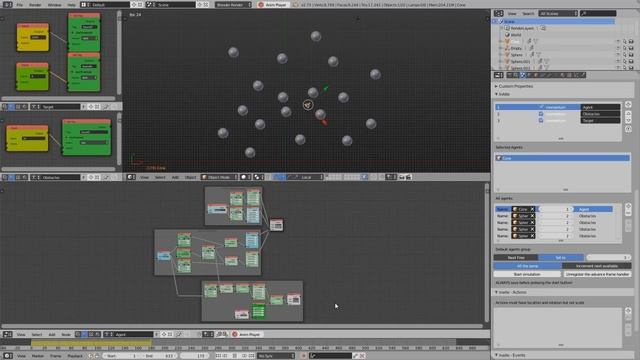The width and height of the screenshot is (640, 360).
Task: Open the Render menu
Action: click(x=35, y=5)
